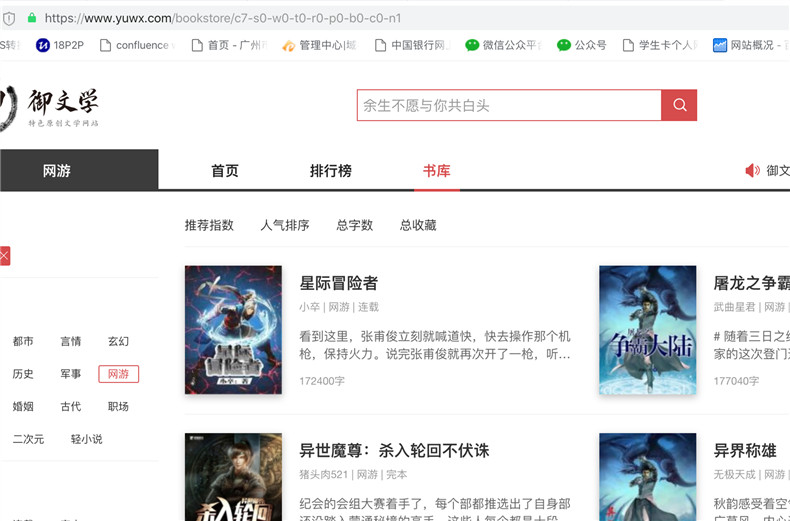The height and width of the screenshot is (521, 790).
Task: Sort by 总字数
Action: 355,225
